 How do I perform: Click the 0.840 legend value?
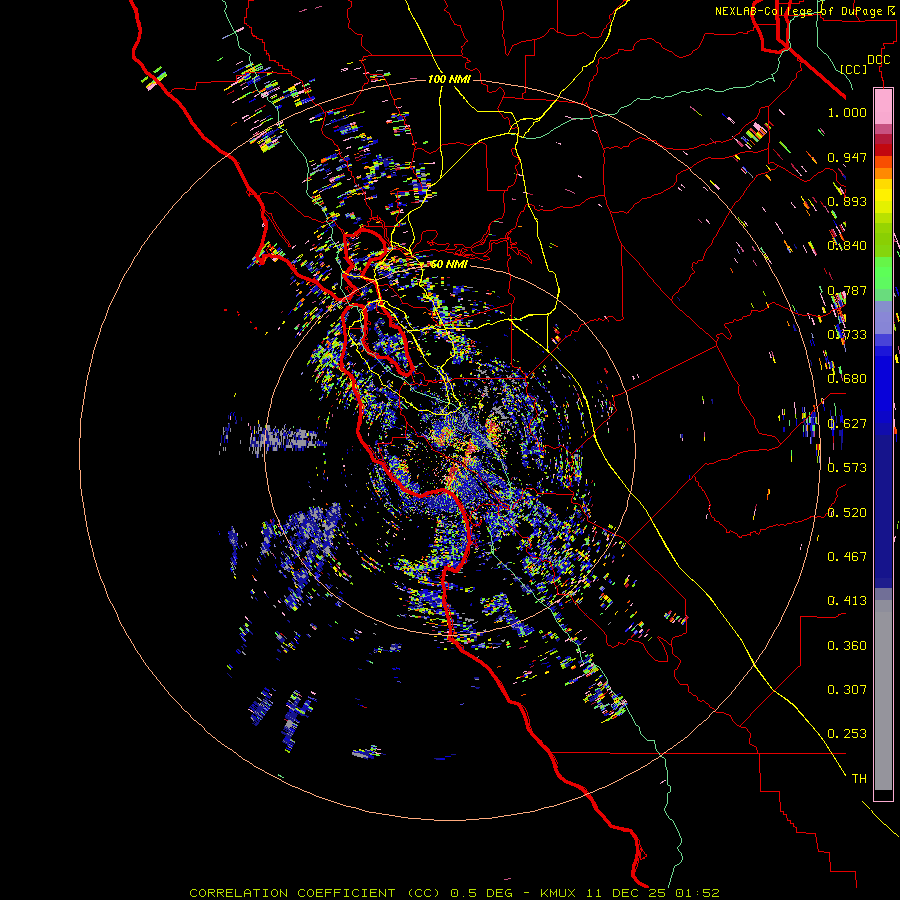coord(847,246)
